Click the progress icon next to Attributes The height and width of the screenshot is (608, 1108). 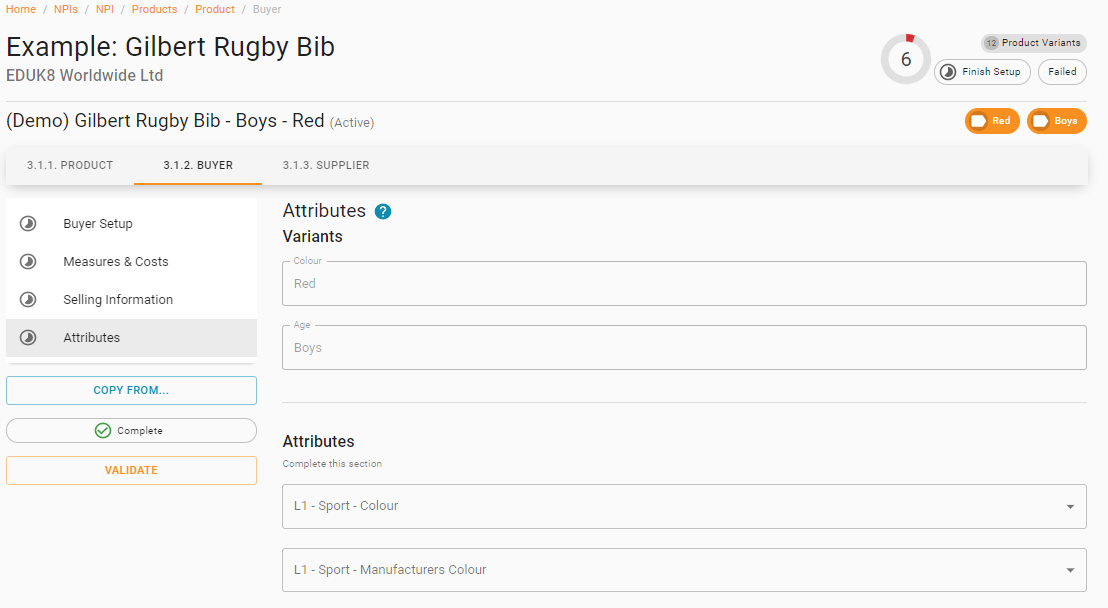28,338
